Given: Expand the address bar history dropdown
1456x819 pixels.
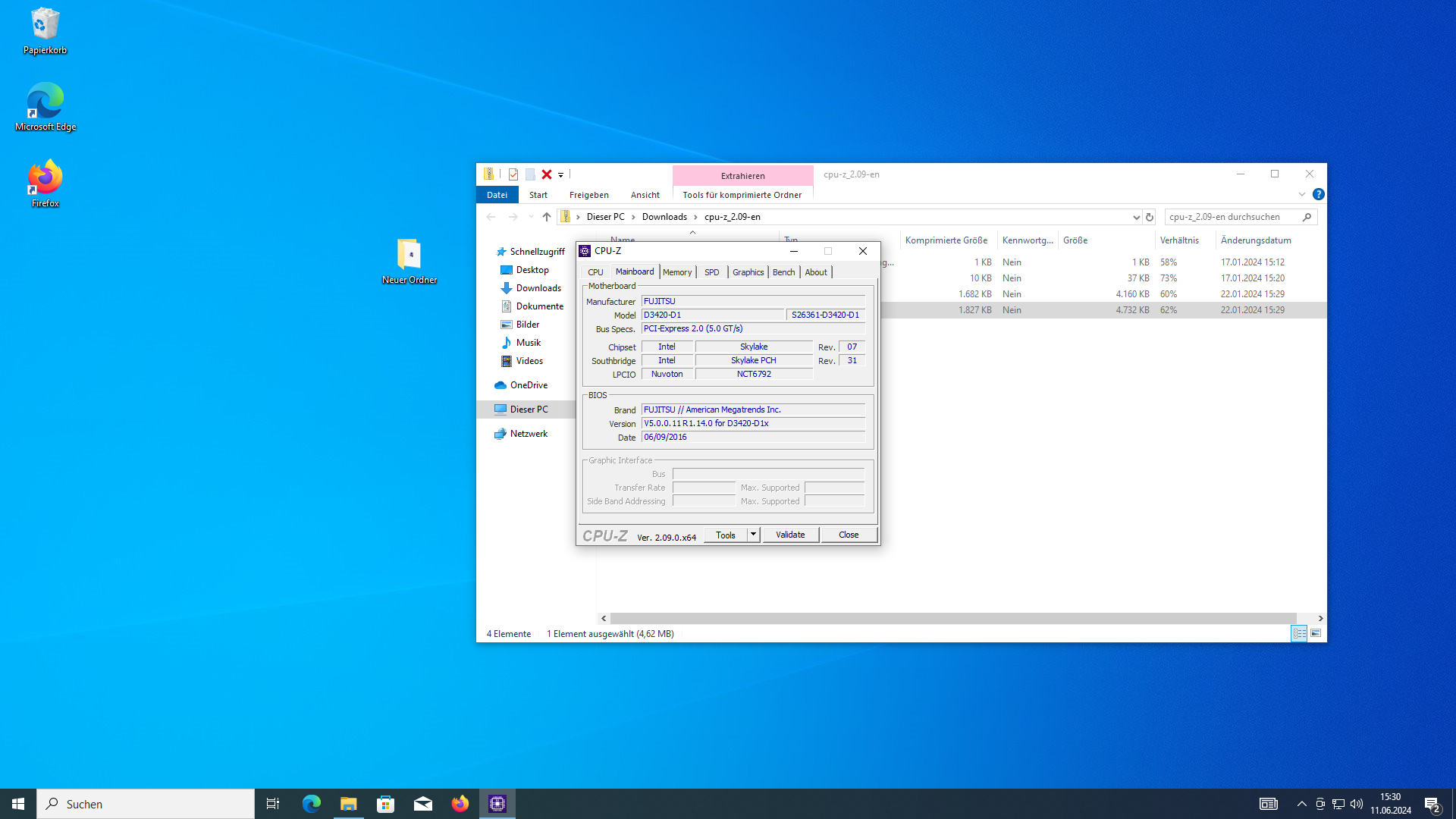Looking at the screenshot, I should [x=1136, y=217].
